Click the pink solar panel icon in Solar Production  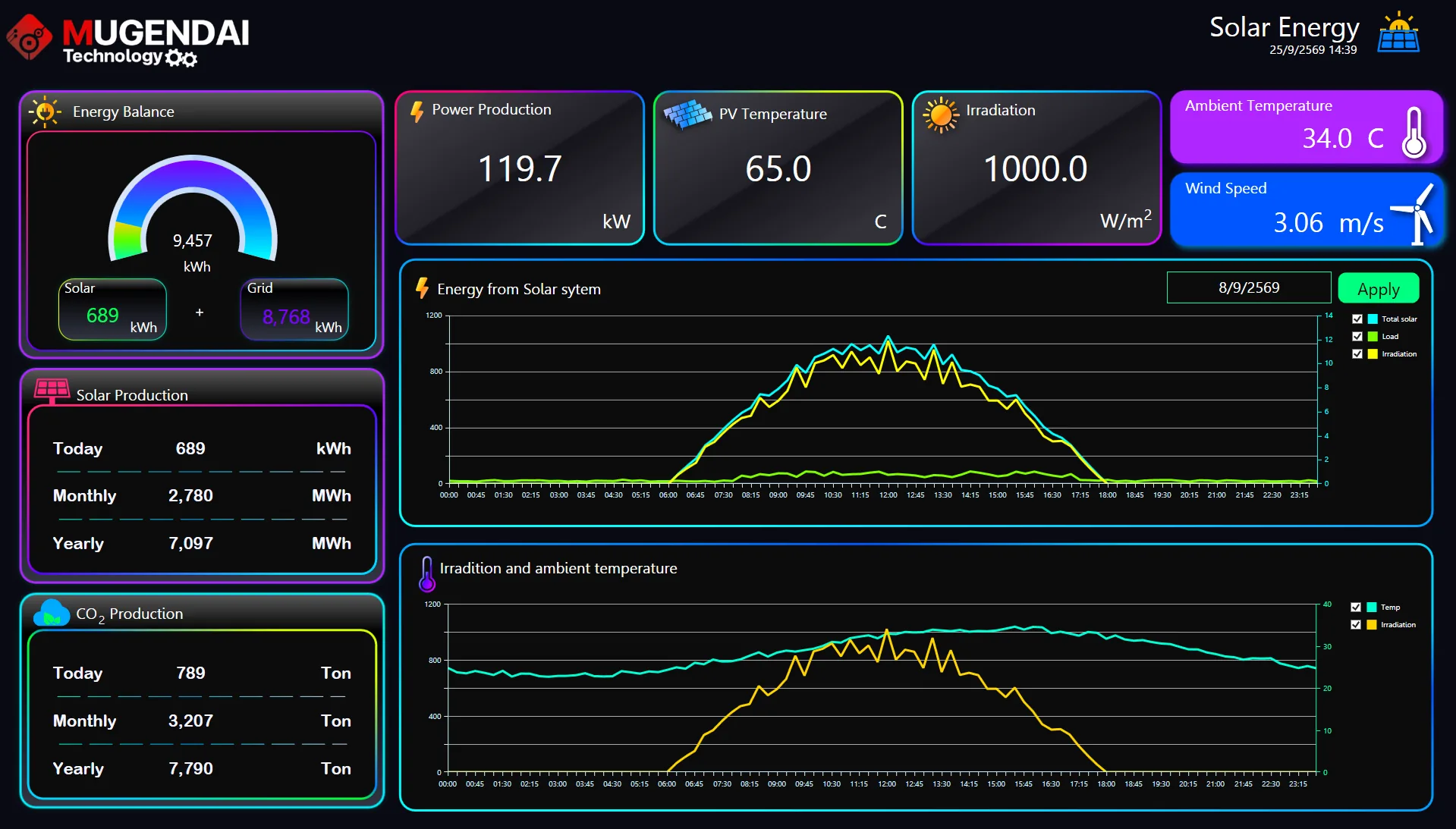[x=52, y=391]
